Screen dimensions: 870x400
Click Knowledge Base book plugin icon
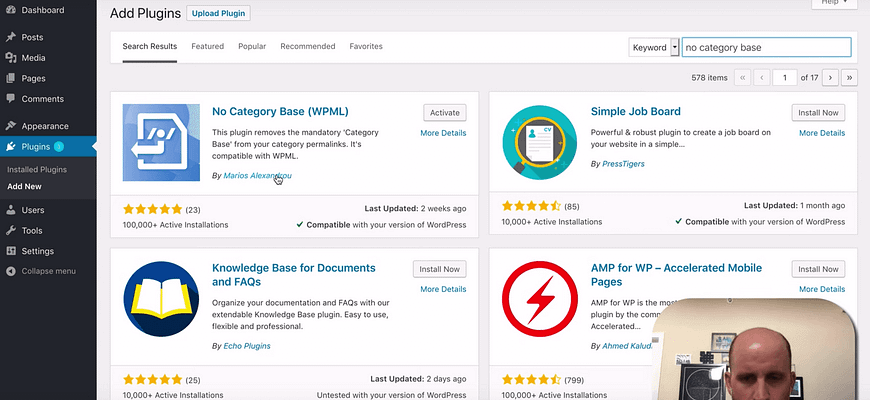[161, 299]
